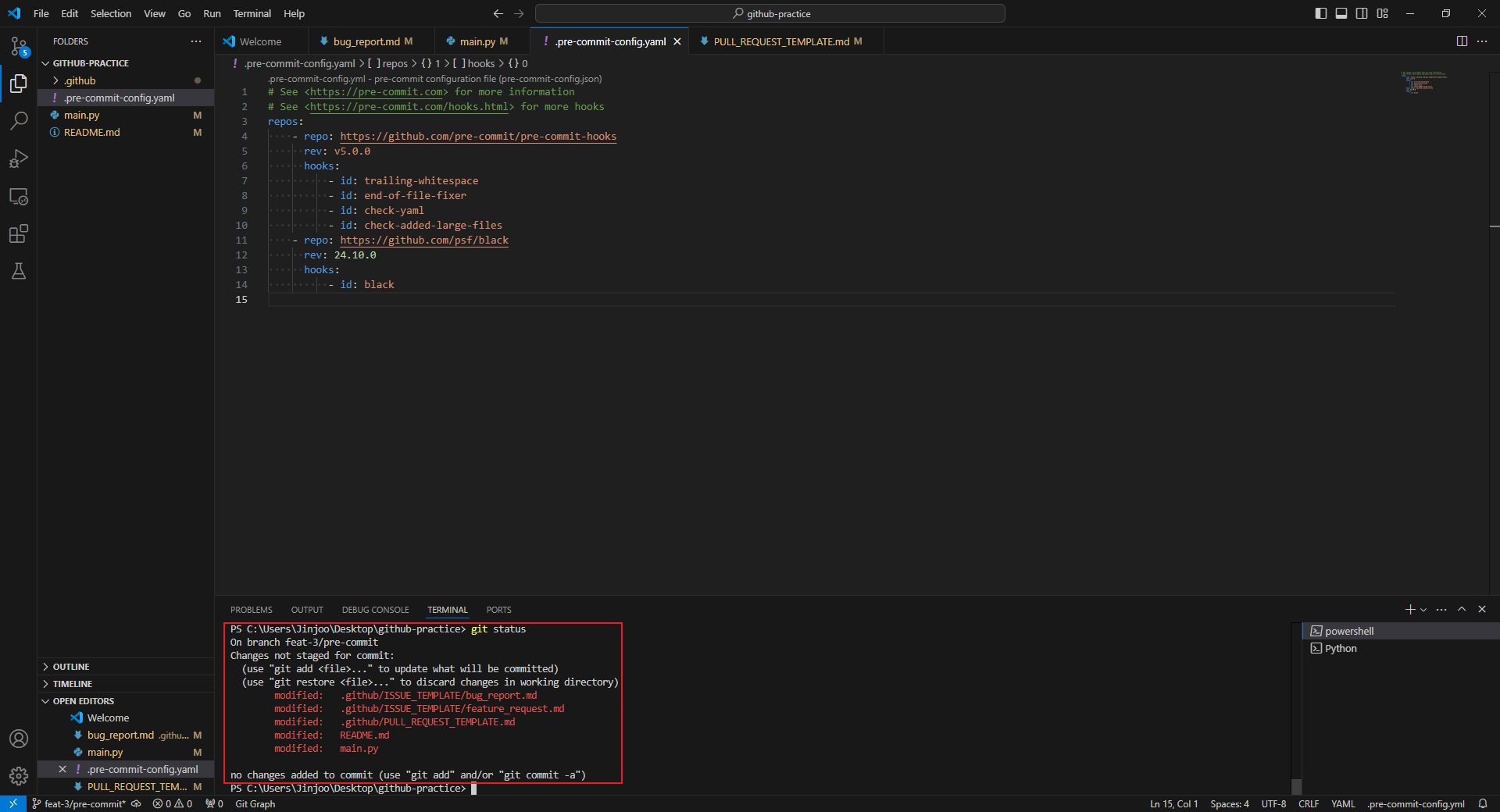This screenshot has width=1500, height=812.
Task: Open the File menu
Action: tap(41, 13)
